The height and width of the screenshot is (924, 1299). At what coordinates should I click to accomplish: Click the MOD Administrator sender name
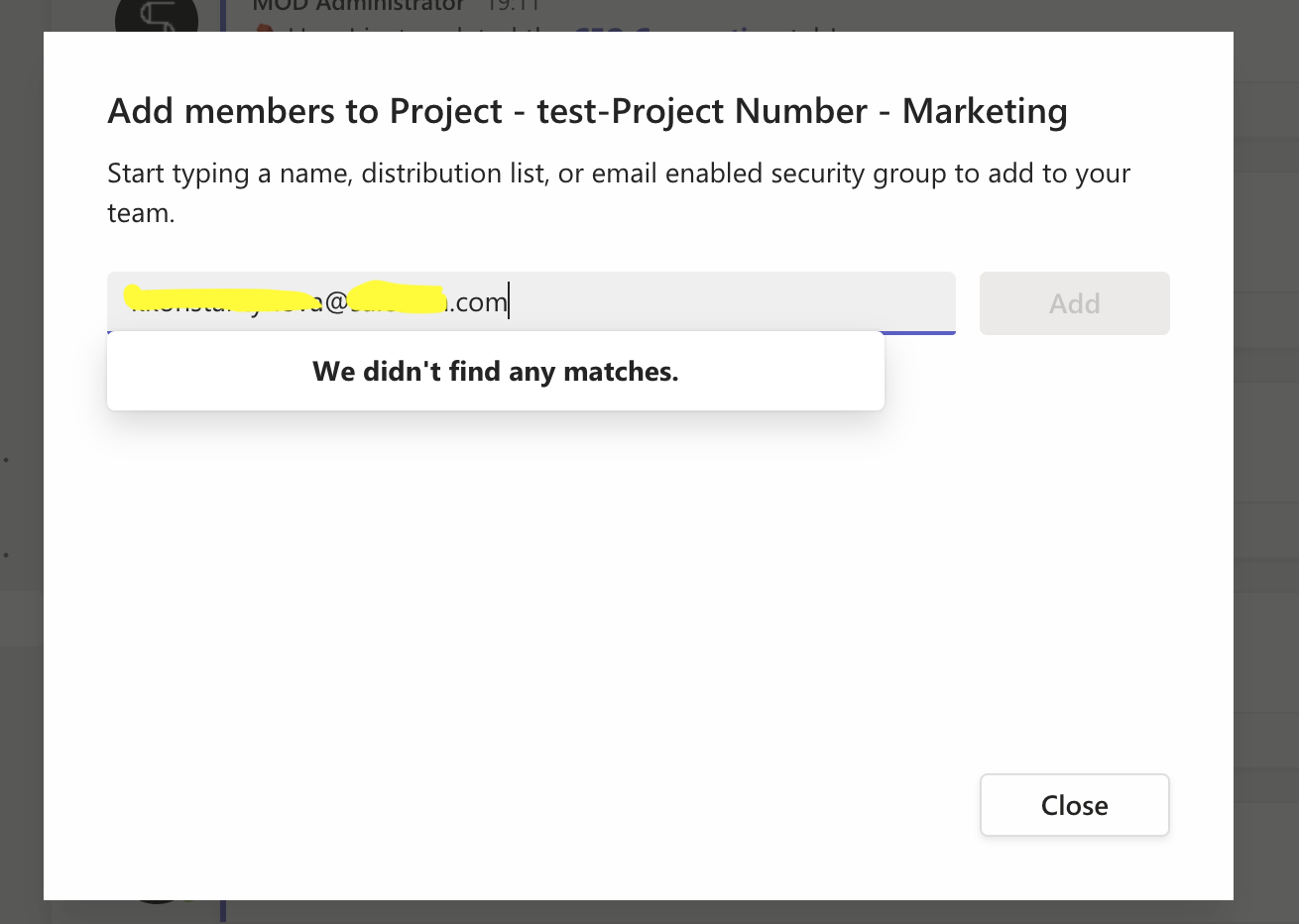coord(357,6)
